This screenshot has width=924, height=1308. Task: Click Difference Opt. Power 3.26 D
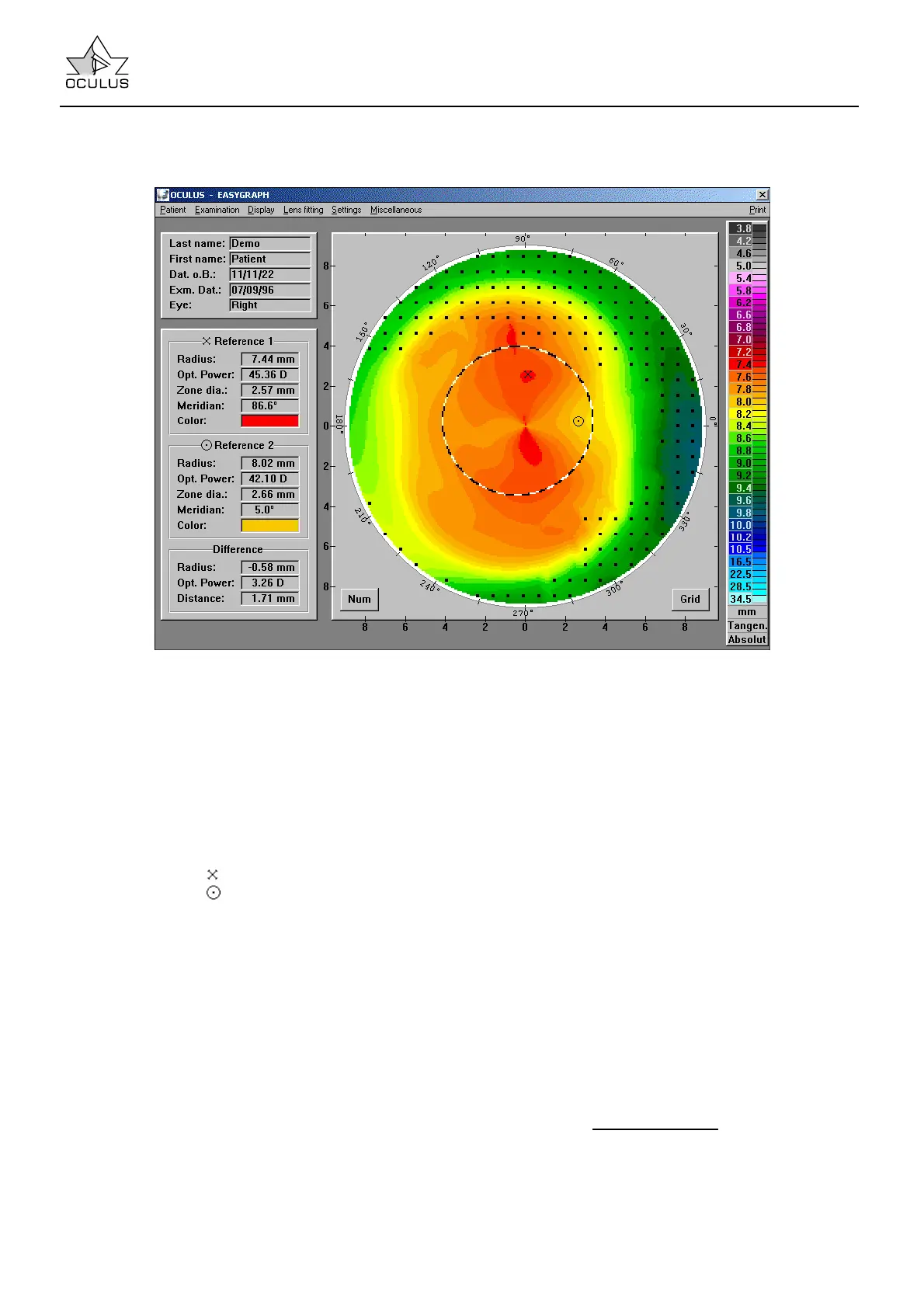coord(269,583)
